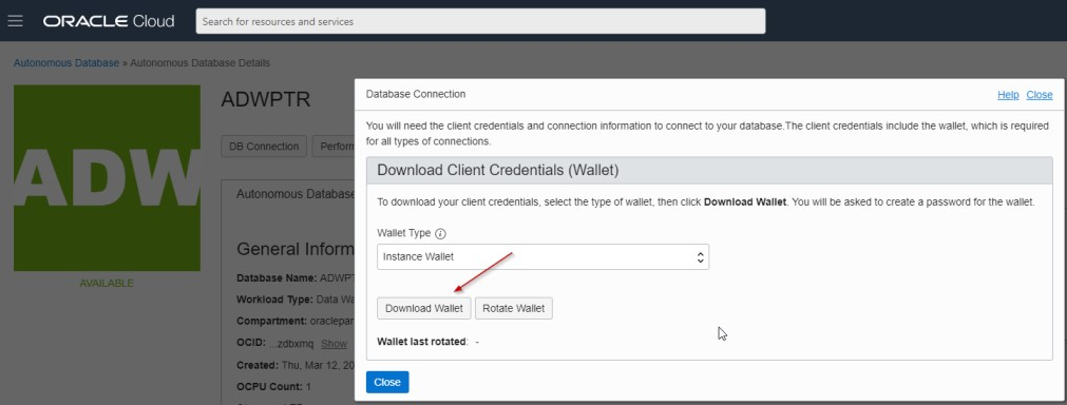Click the Help link in the dialog
This screenshot has width=1067, height=405.
coord(1008,95)
